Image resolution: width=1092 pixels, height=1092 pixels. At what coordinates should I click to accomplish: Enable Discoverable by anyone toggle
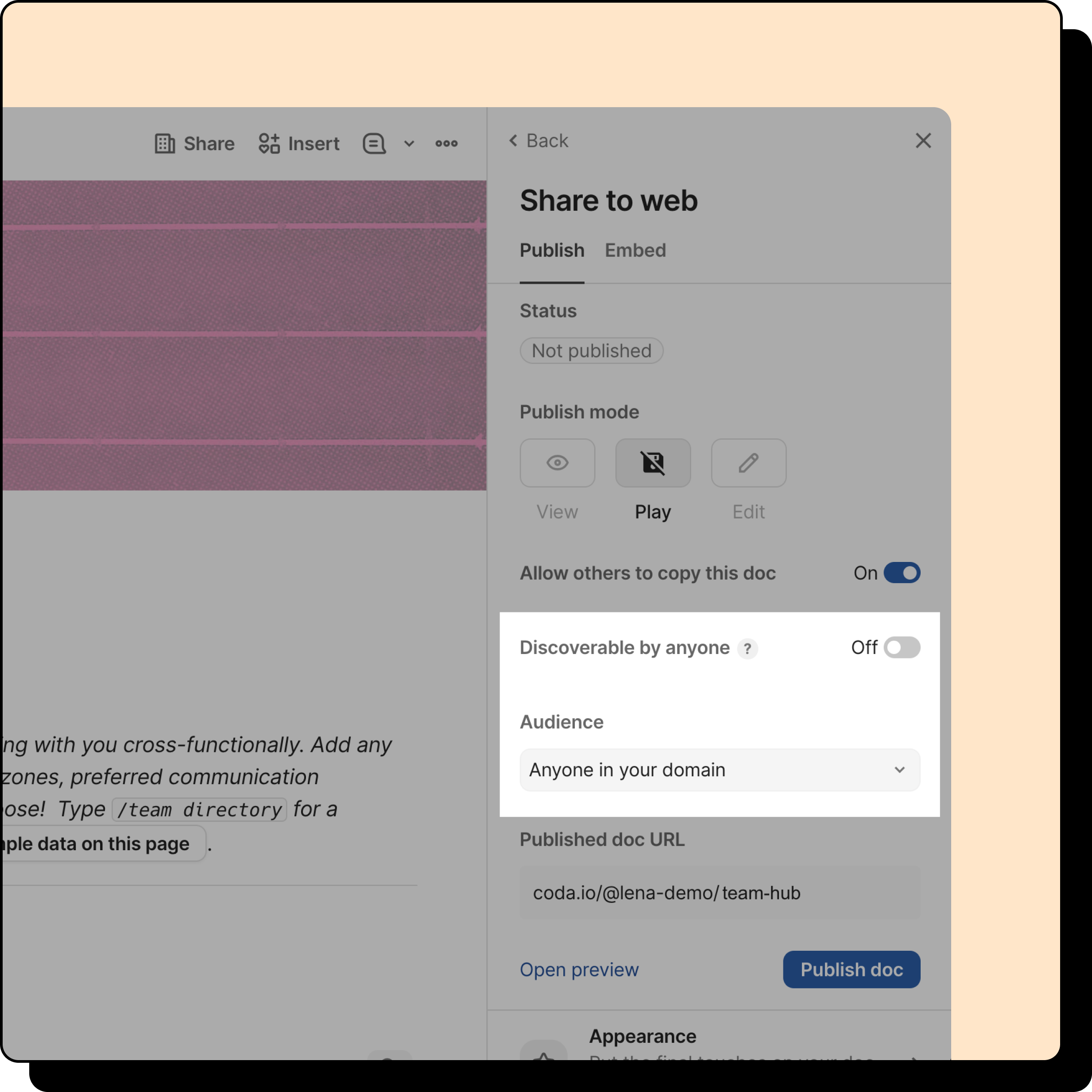902,647
